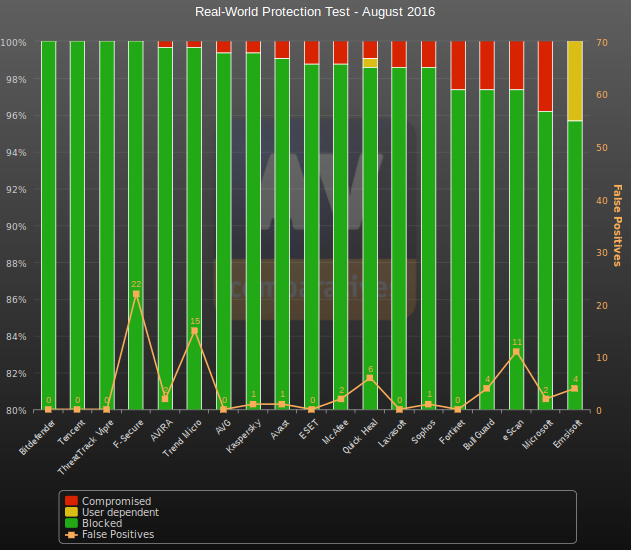Click the User dependent yellow legend swatch

[71, 512]
